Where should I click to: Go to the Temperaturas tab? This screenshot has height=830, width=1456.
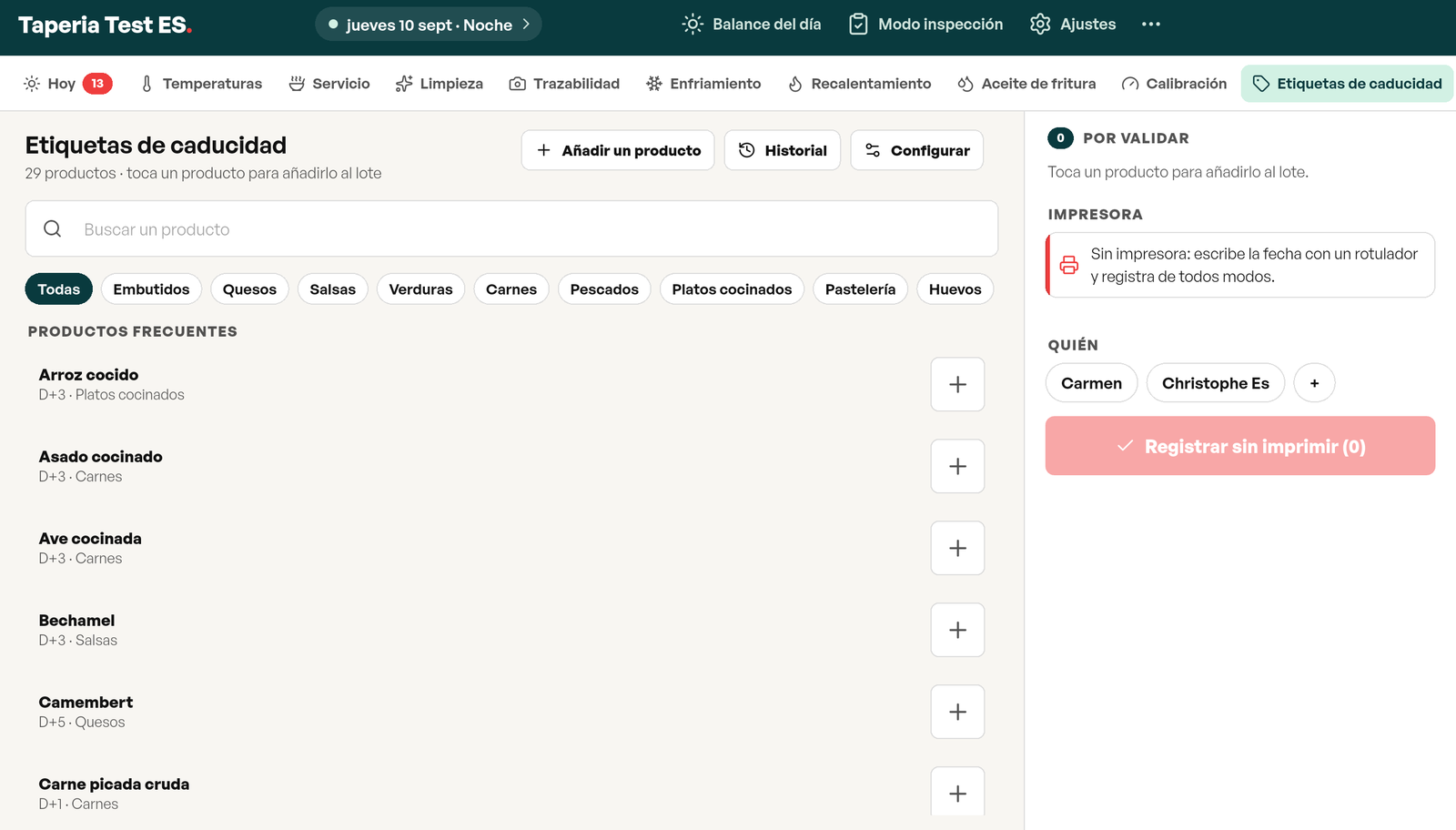pos(201,84)
